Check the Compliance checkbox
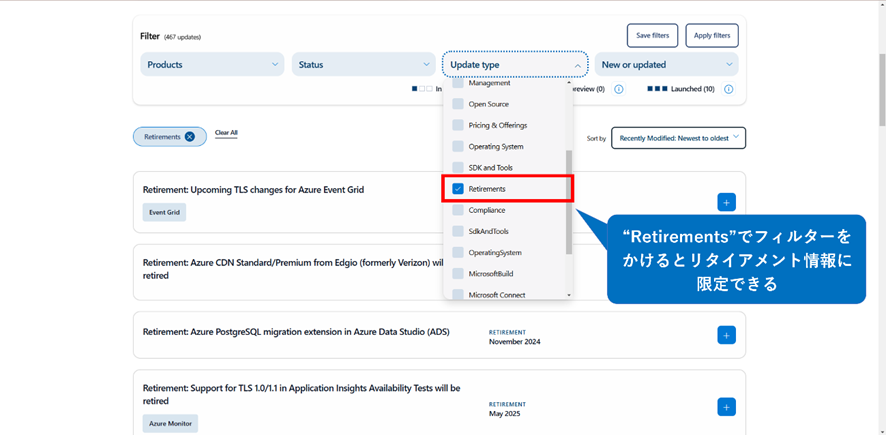 click(458, 210)
